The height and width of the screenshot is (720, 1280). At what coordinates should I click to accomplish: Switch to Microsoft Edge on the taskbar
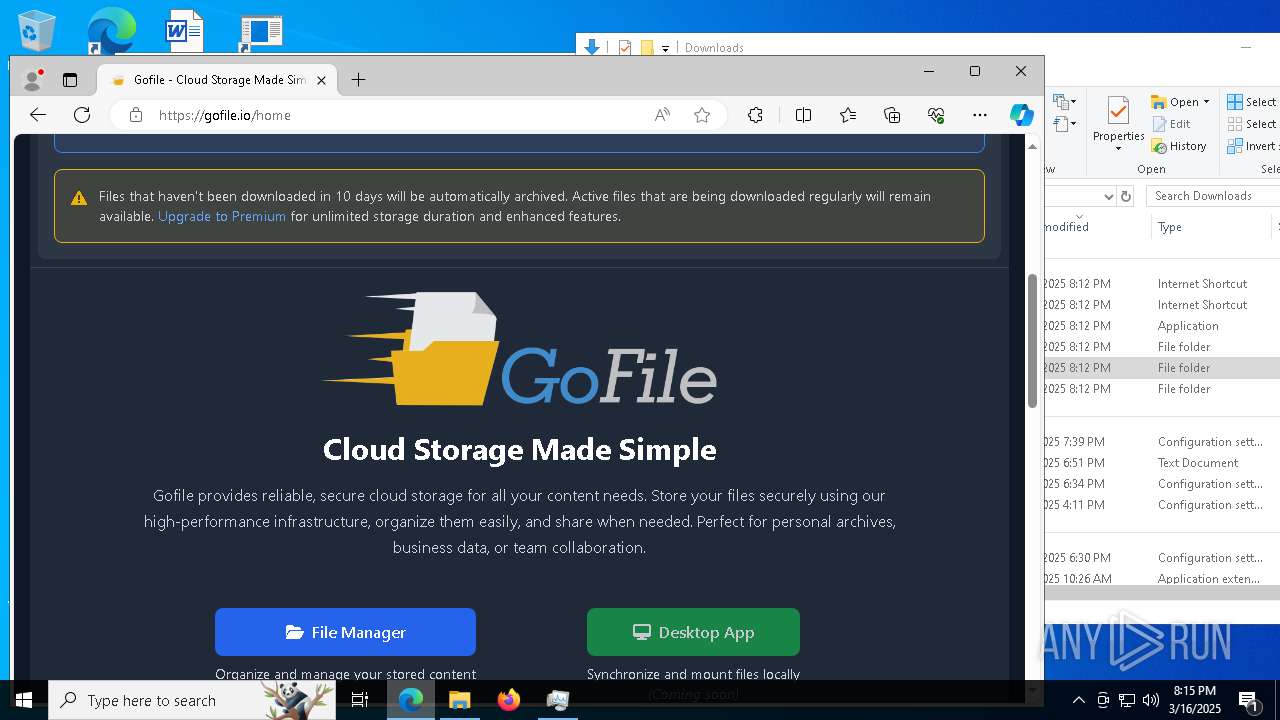click(x=411, y=700)
